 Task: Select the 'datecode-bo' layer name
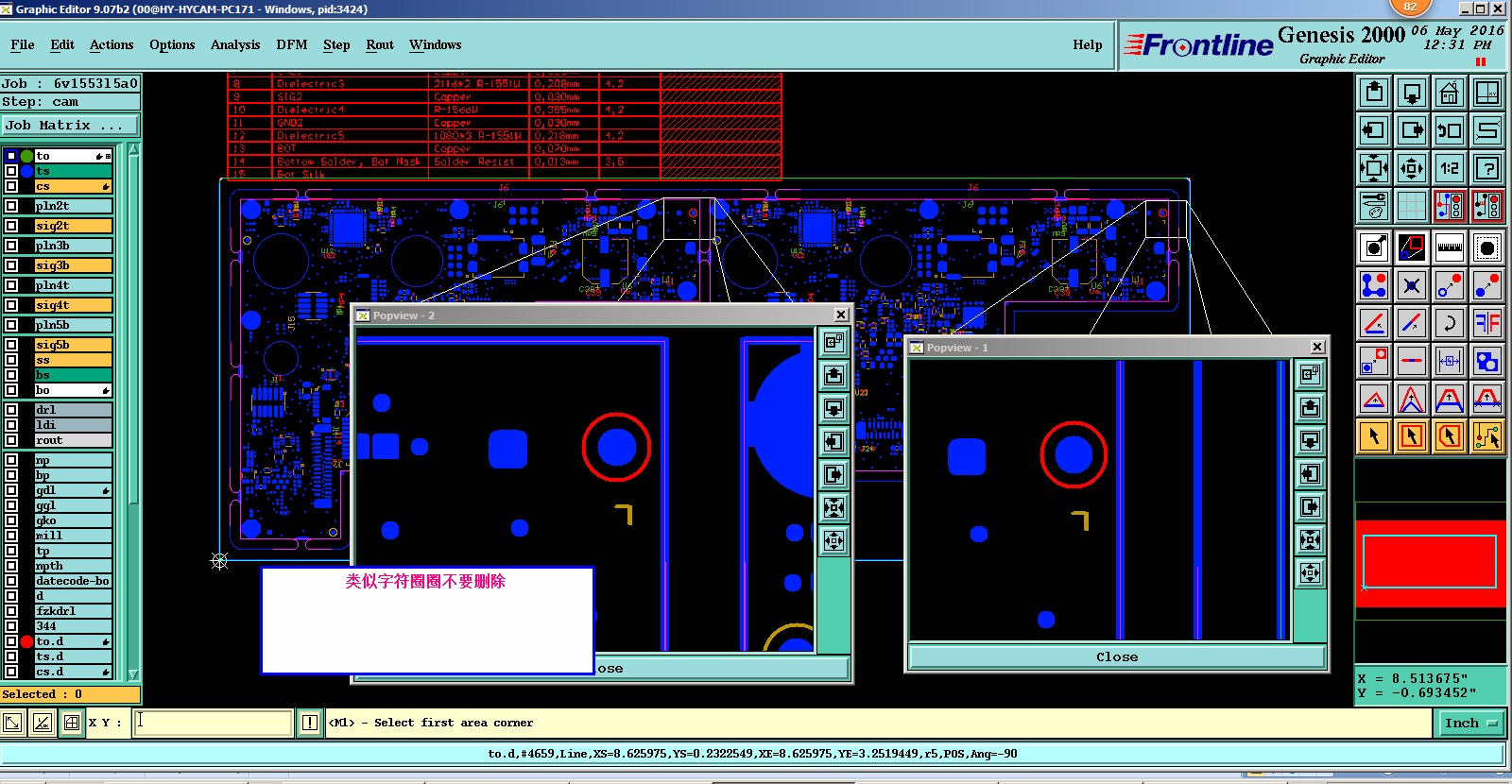[x=73, y=581]
